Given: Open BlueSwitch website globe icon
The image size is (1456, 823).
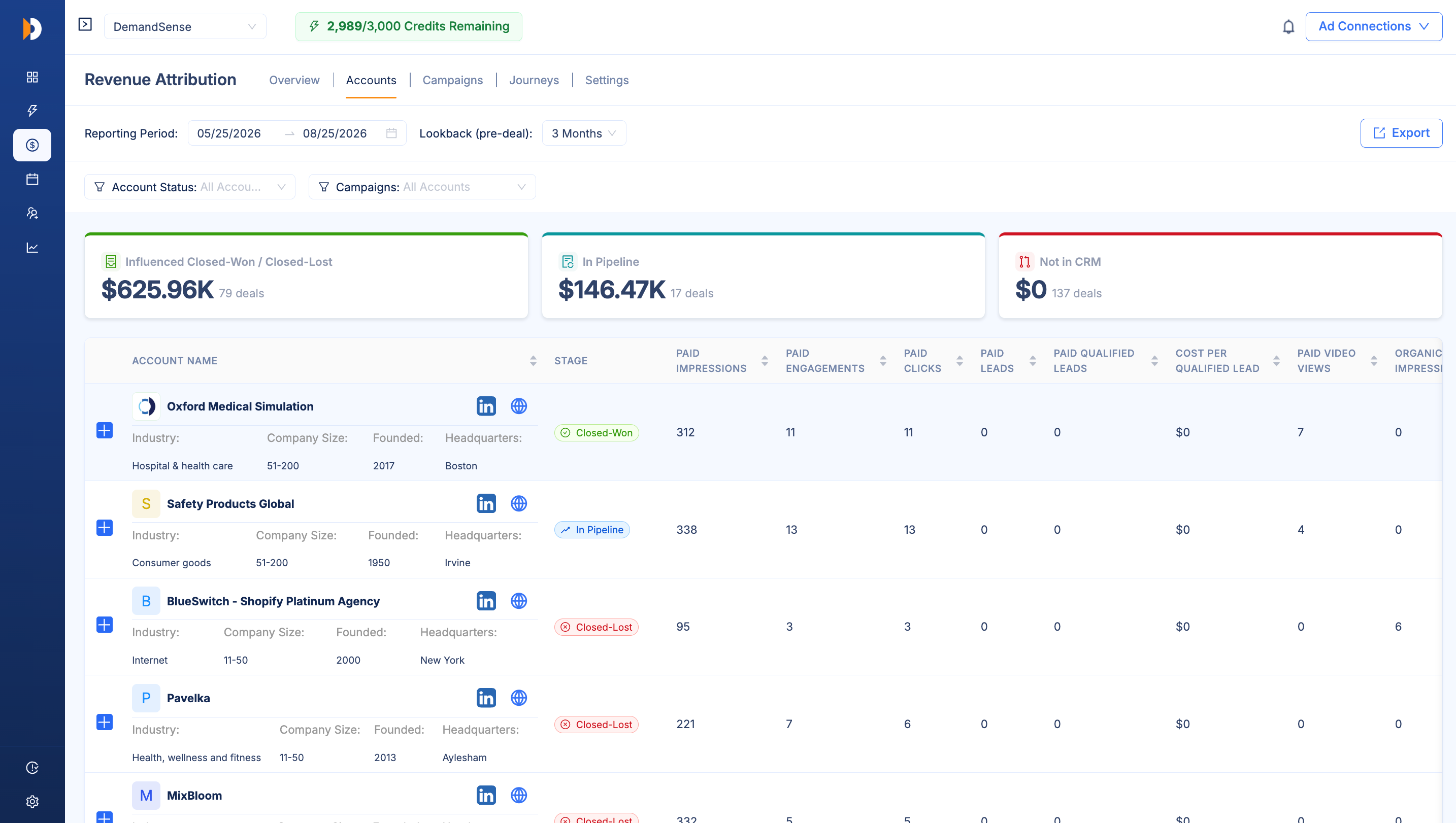Looking at the screenshot, I should pyautogui.click(x=518, y=601).
